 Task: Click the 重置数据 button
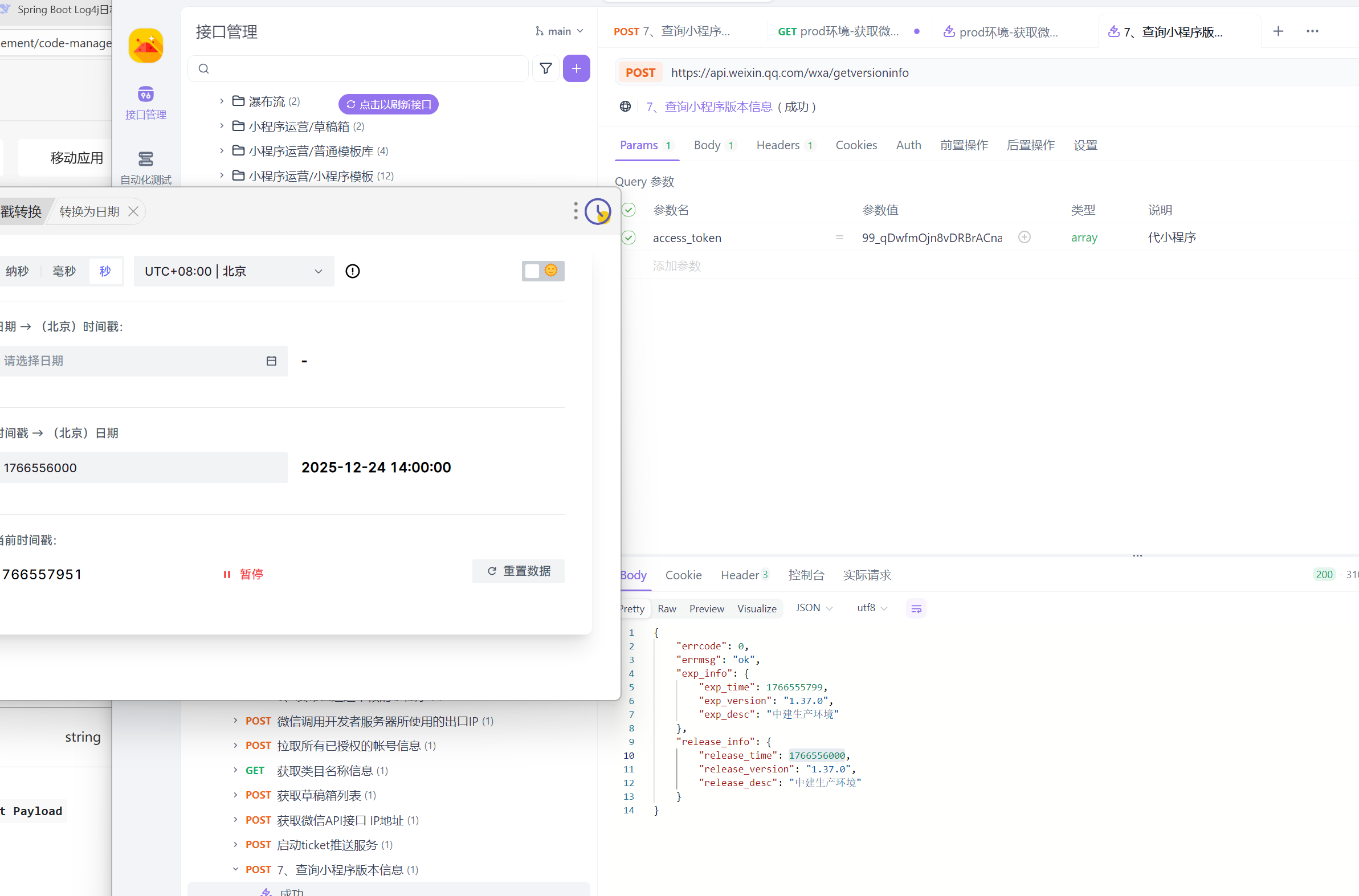coord(519,571)
